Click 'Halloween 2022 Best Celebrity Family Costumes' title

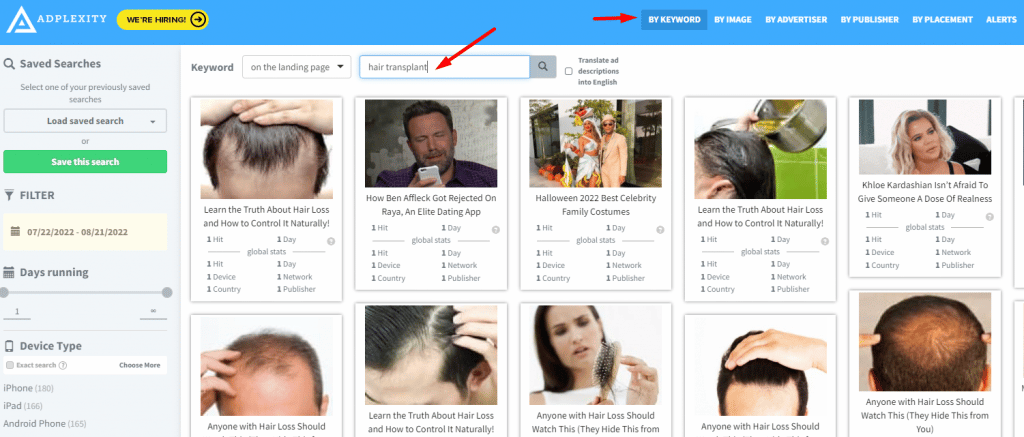596,205
